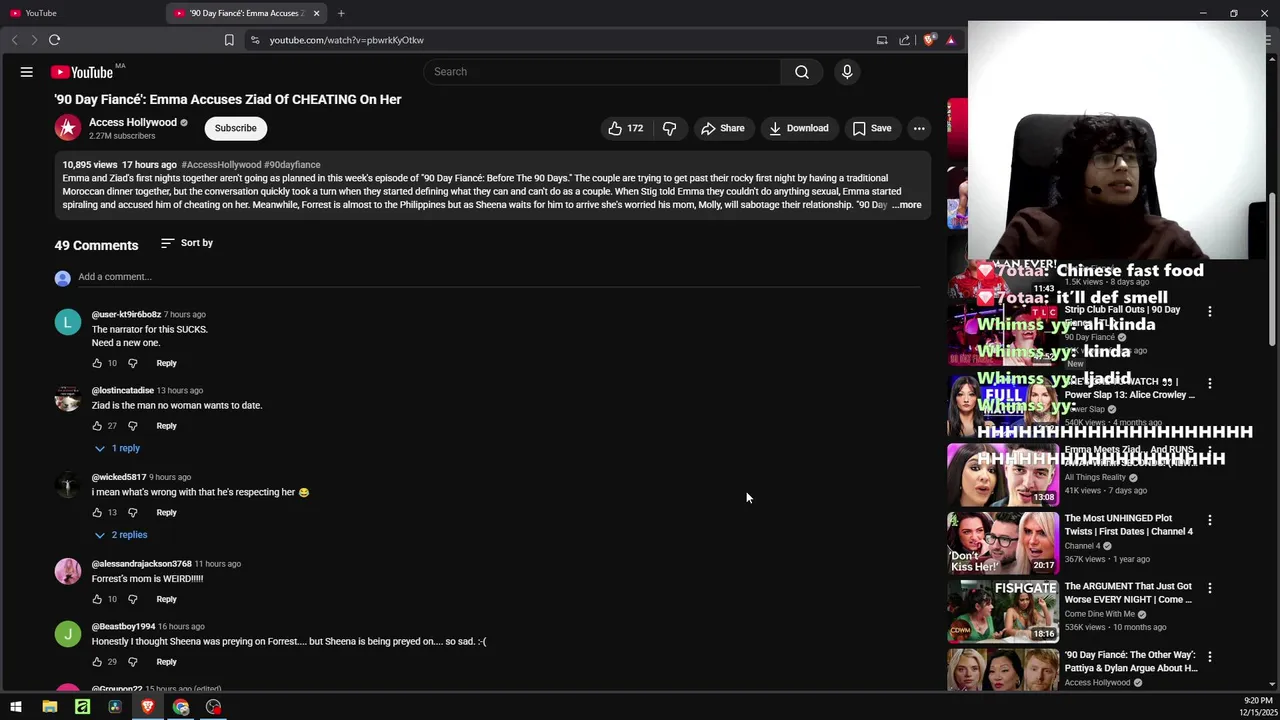Open options for The Other Way video
The image size is (1280, 720).
(1210, 657)
